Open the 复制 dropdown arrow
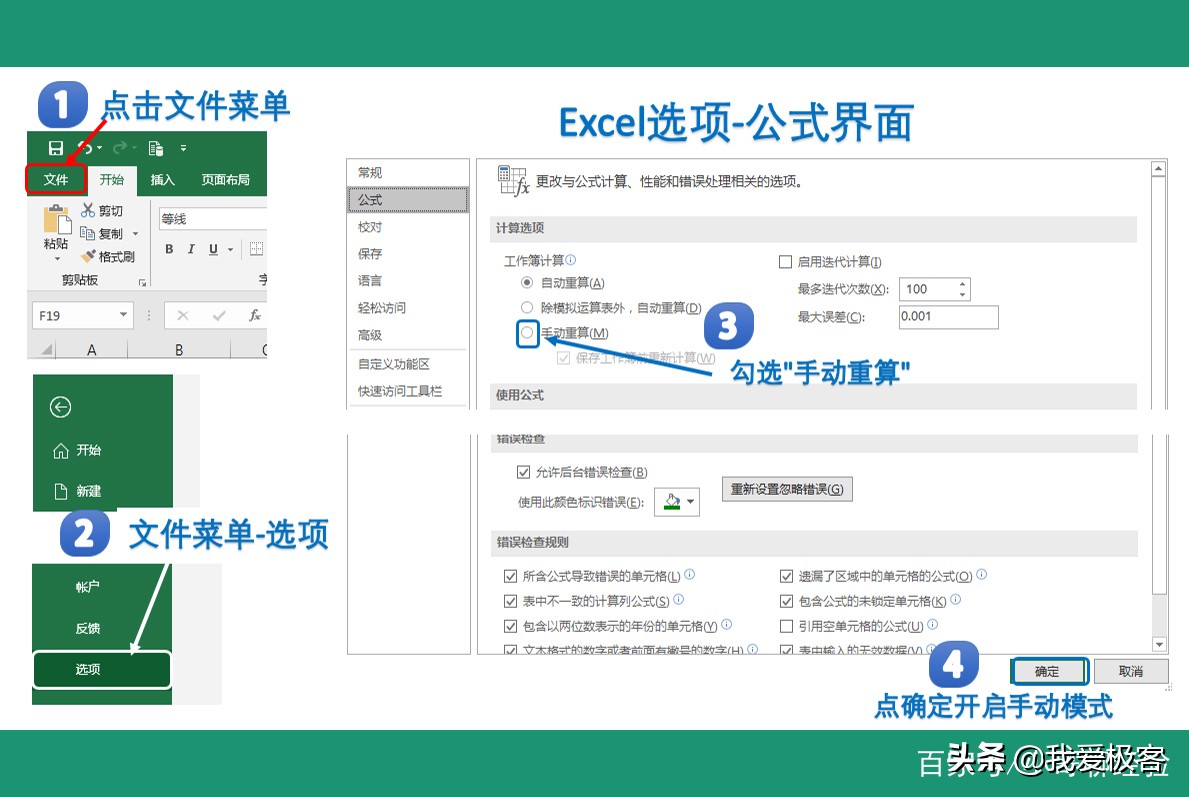This screenshot has width=1189, height=797. (136, 234)
